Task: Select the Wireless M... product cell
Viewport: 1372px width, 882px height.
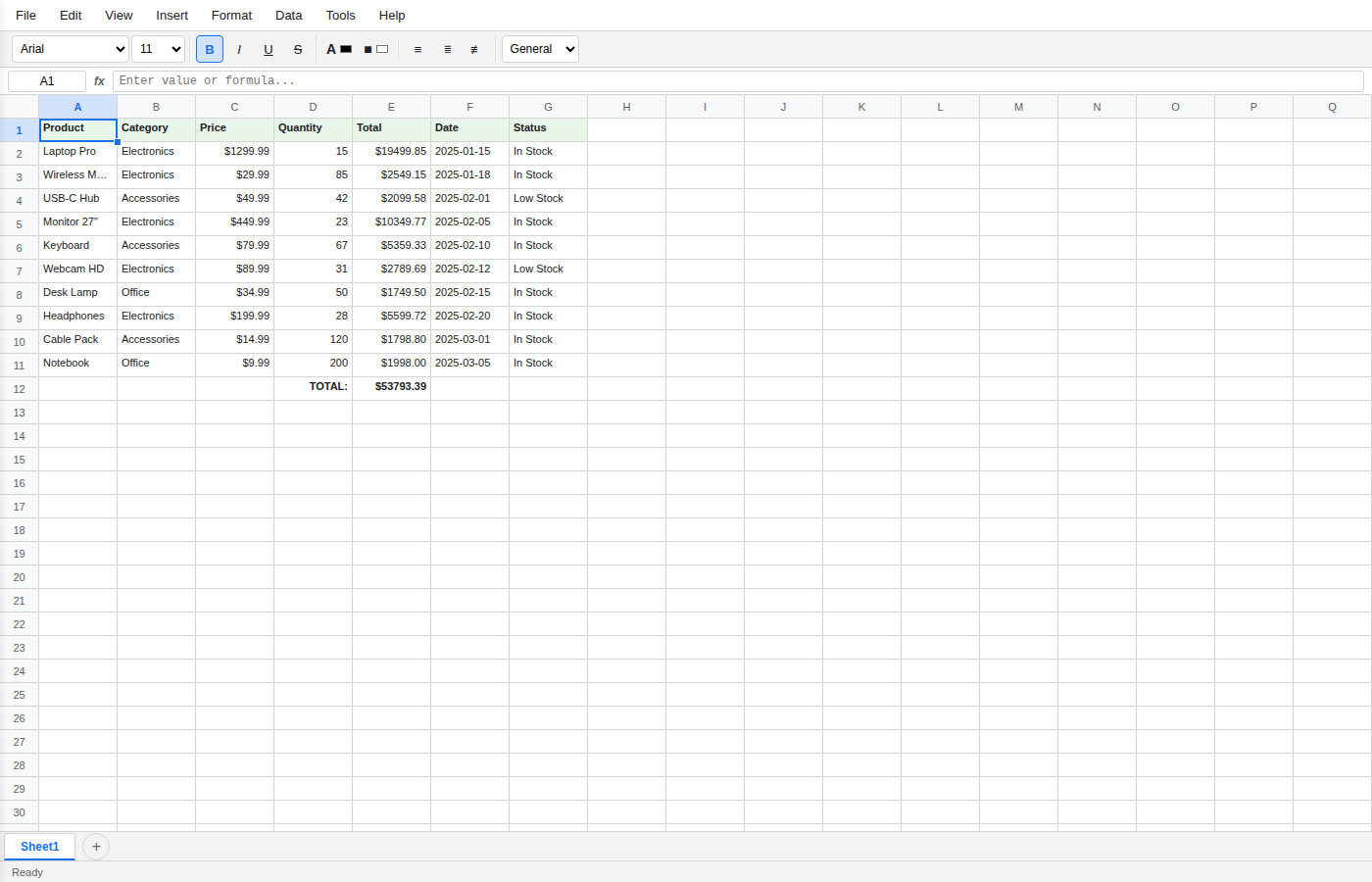Action: coord(78,177)
